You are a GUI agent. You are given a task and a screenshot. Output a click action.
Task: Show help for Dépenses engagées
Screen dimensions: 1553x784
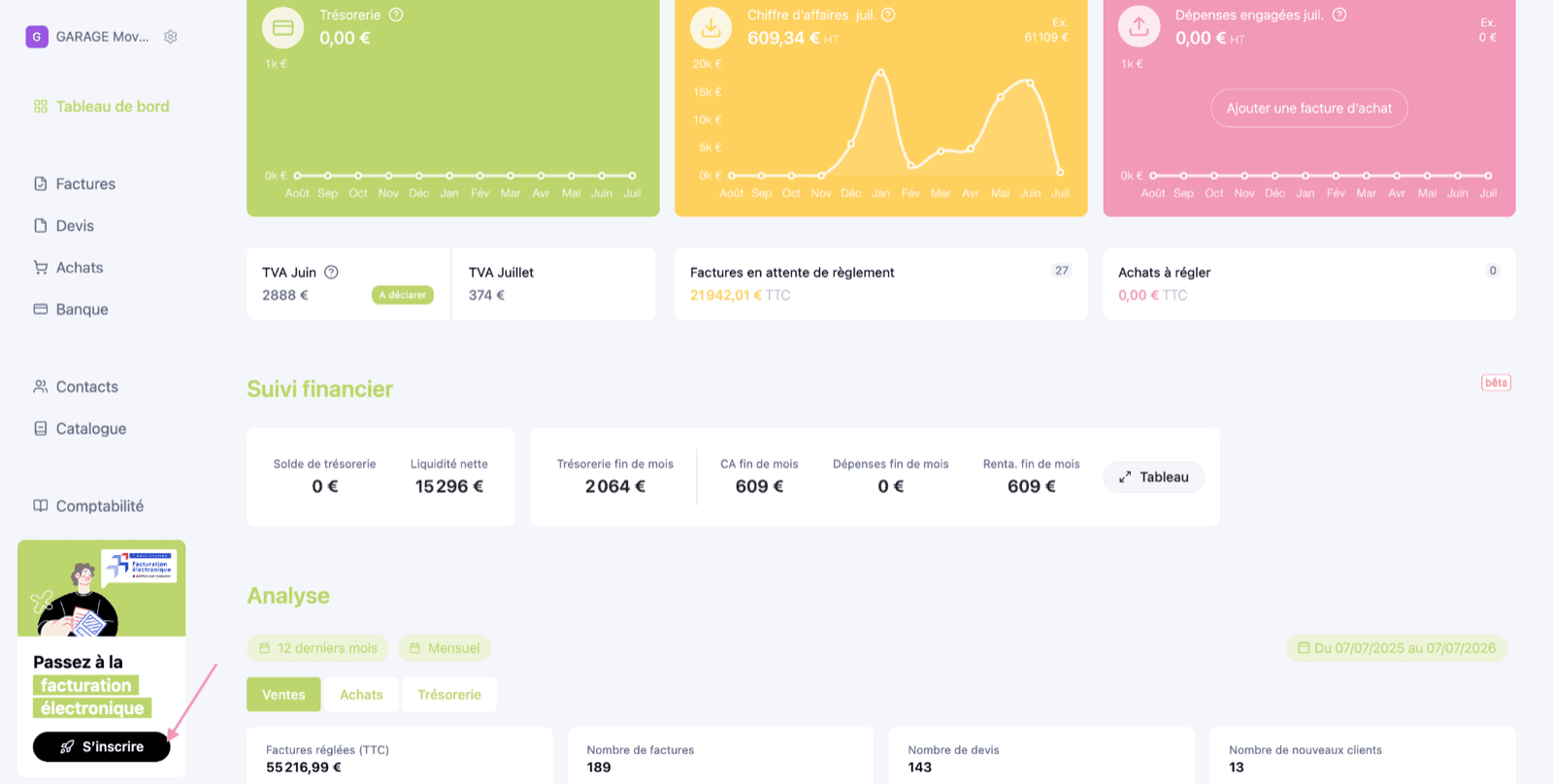(1339, 15)
